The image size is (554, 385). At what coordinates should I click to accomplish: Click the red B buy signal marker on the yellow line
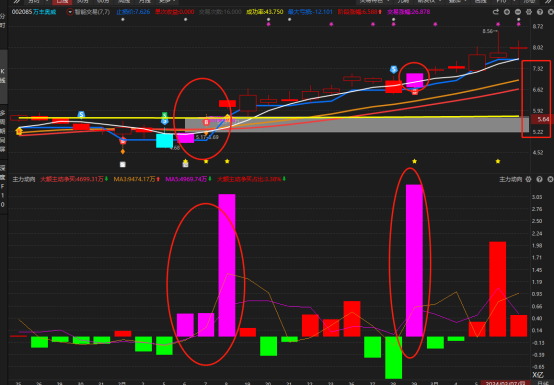206,122
